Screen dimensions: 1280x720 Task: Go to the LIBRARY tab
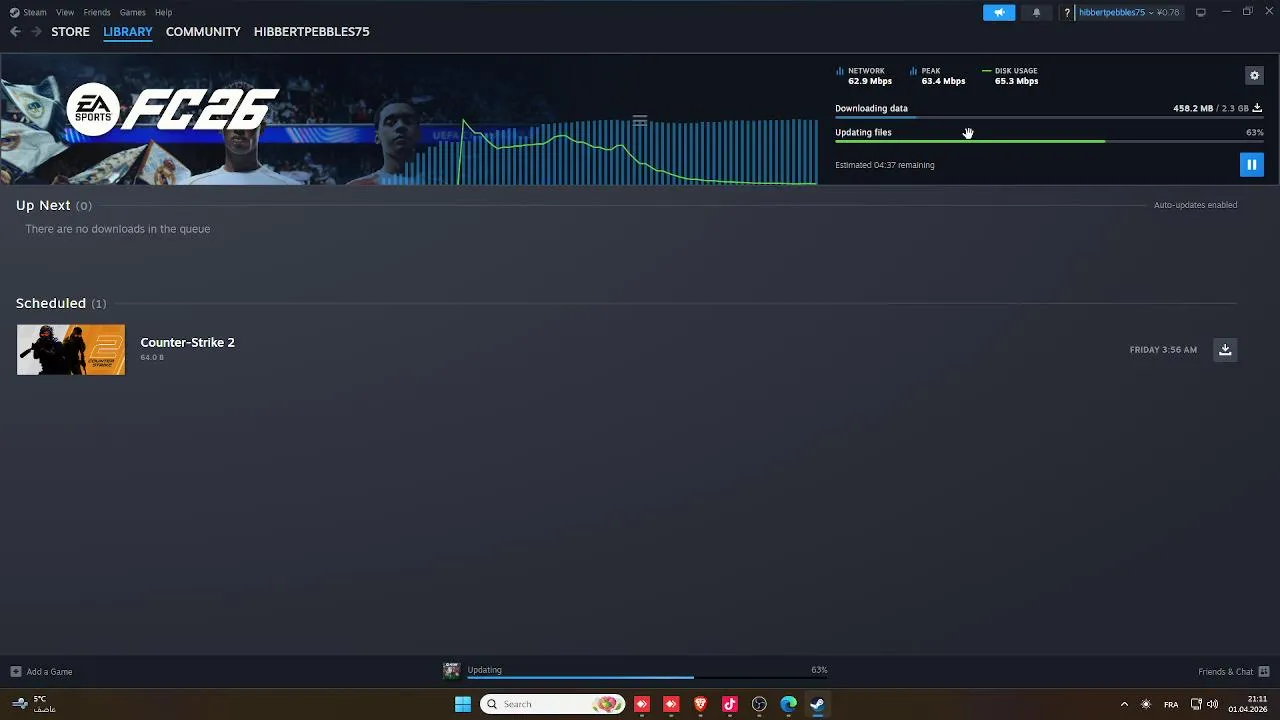[x=128, y=32]
